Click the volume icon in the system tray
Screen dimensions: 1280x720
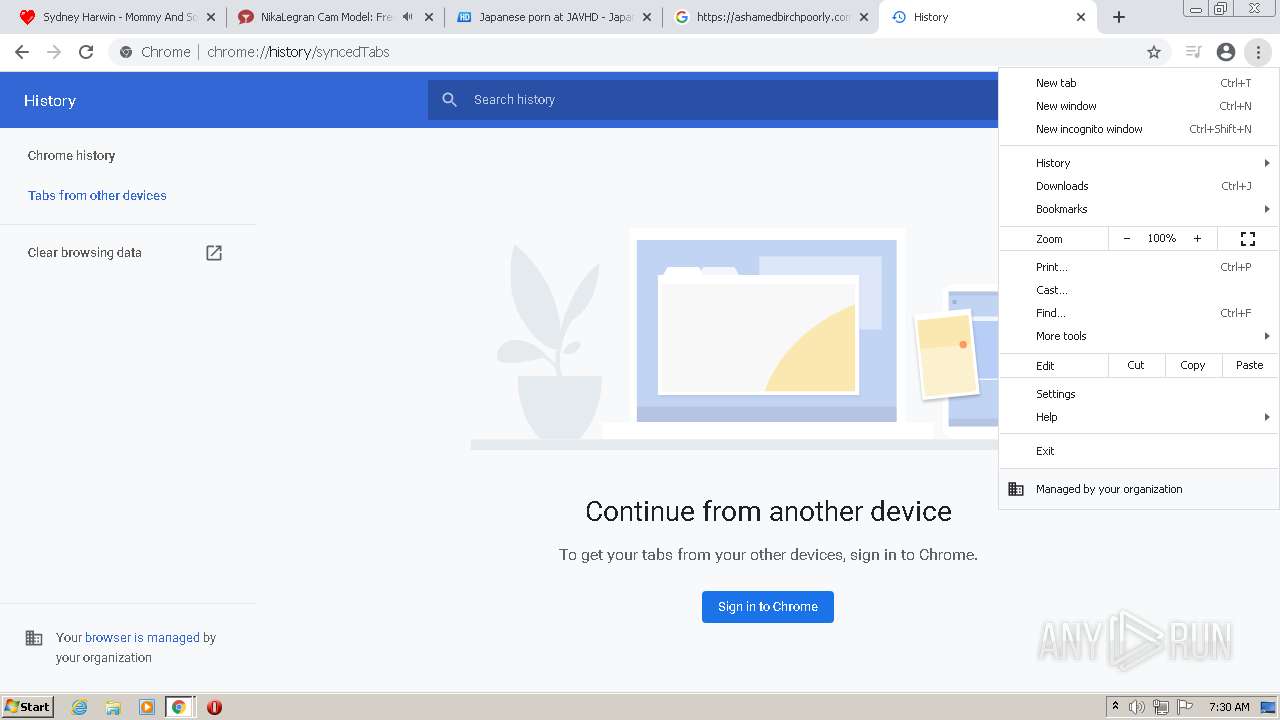1137,707
